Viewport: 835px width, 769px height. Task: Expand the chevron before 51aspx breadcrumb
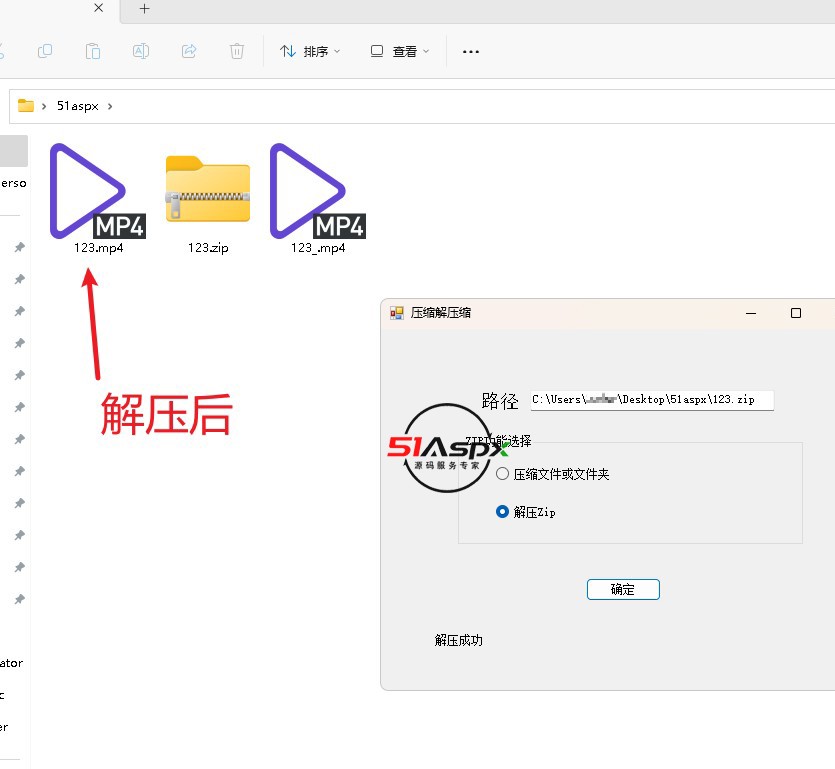click(44, 106)
